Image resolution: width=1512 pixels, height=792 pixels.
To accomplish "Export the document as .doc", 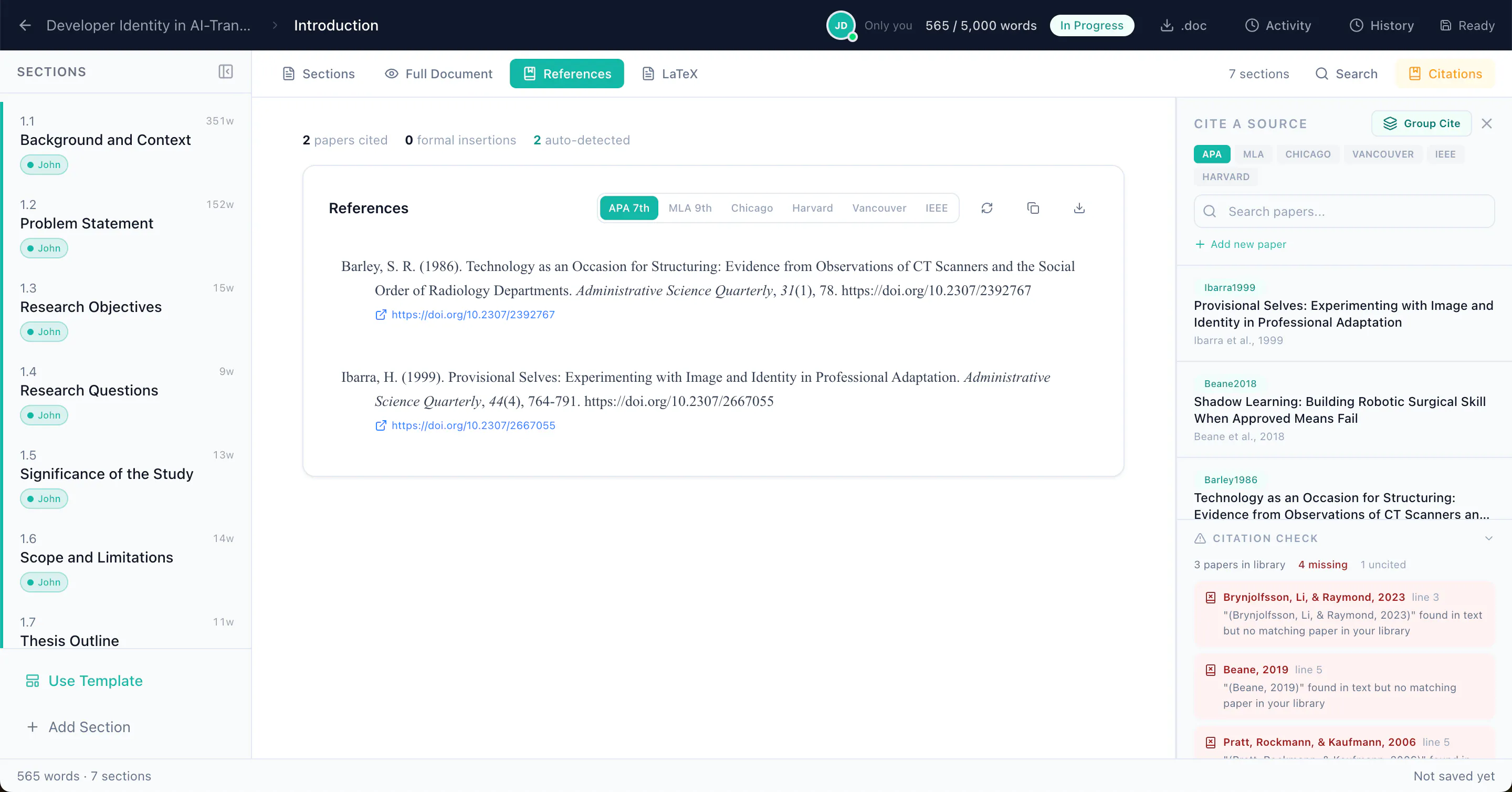I will [1183, 25].
